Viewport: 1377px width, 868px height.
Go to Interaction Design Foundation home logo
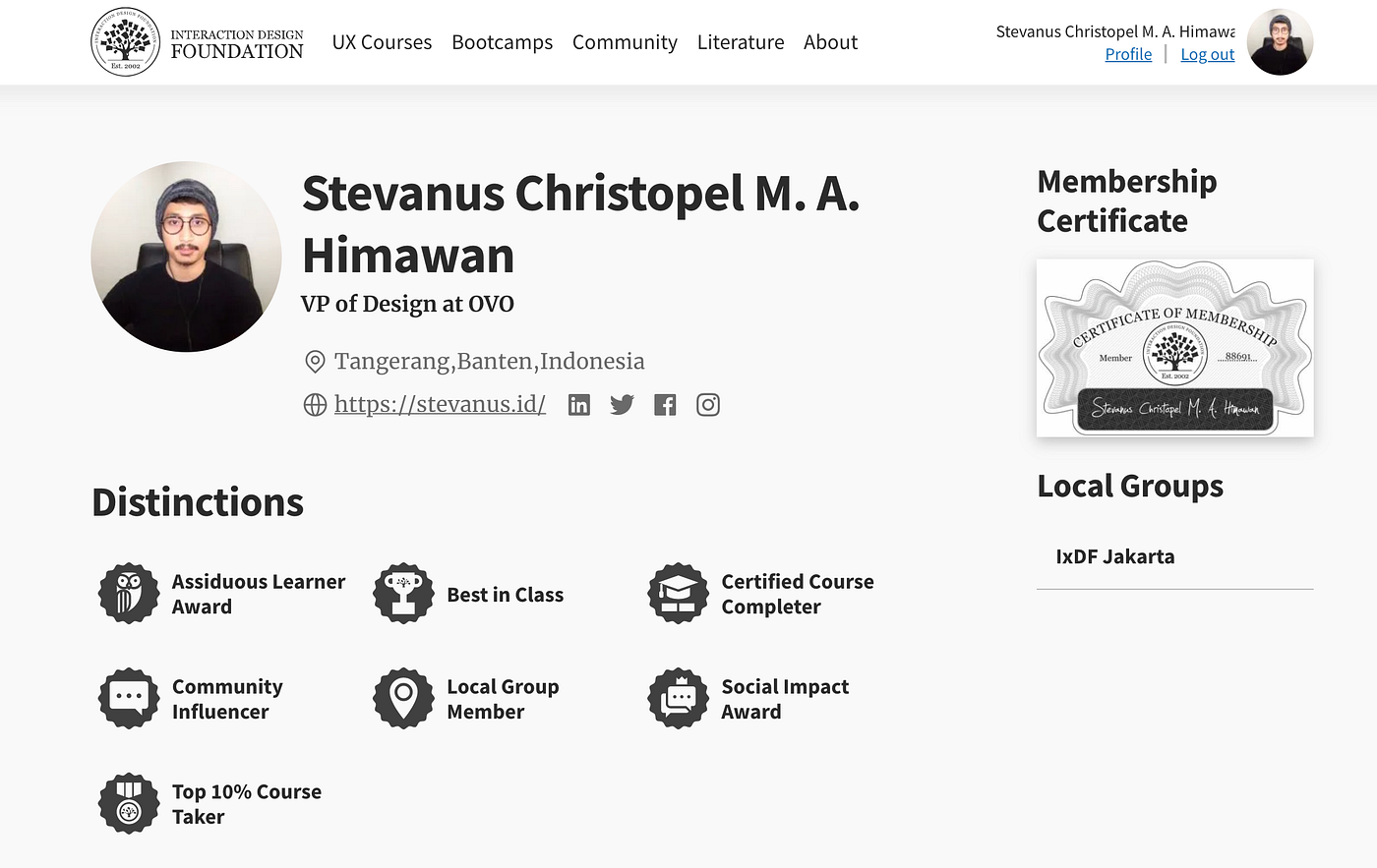point(198,42)
